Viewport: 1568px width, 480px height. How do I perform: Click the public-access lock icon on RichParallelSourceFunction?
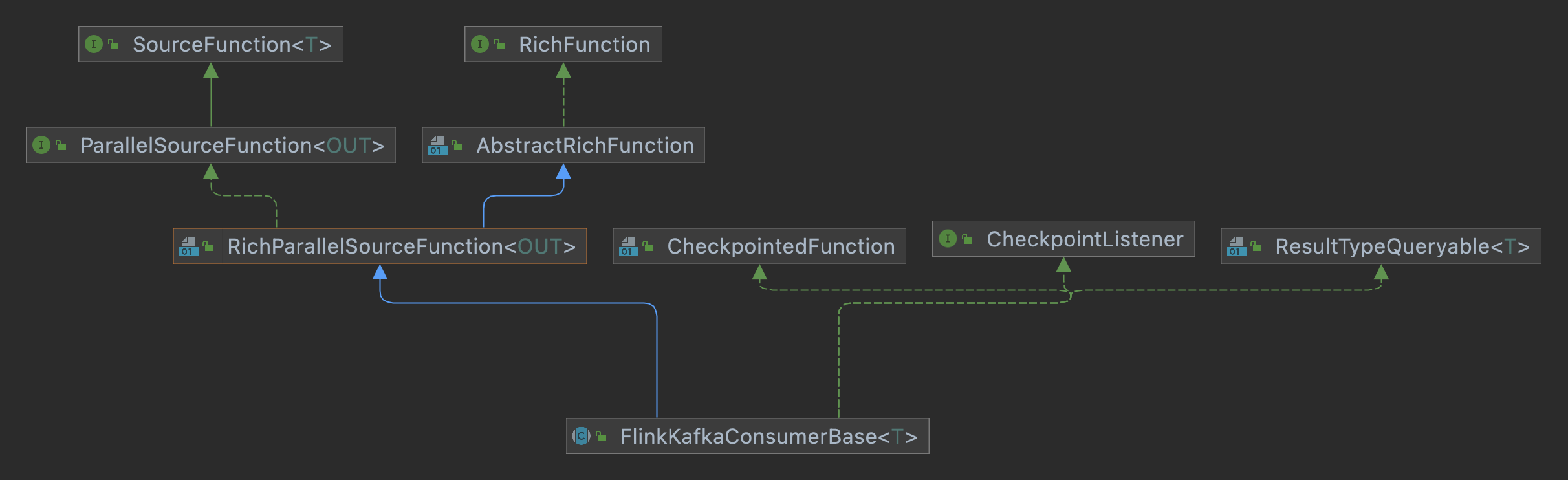click(208, 246)
